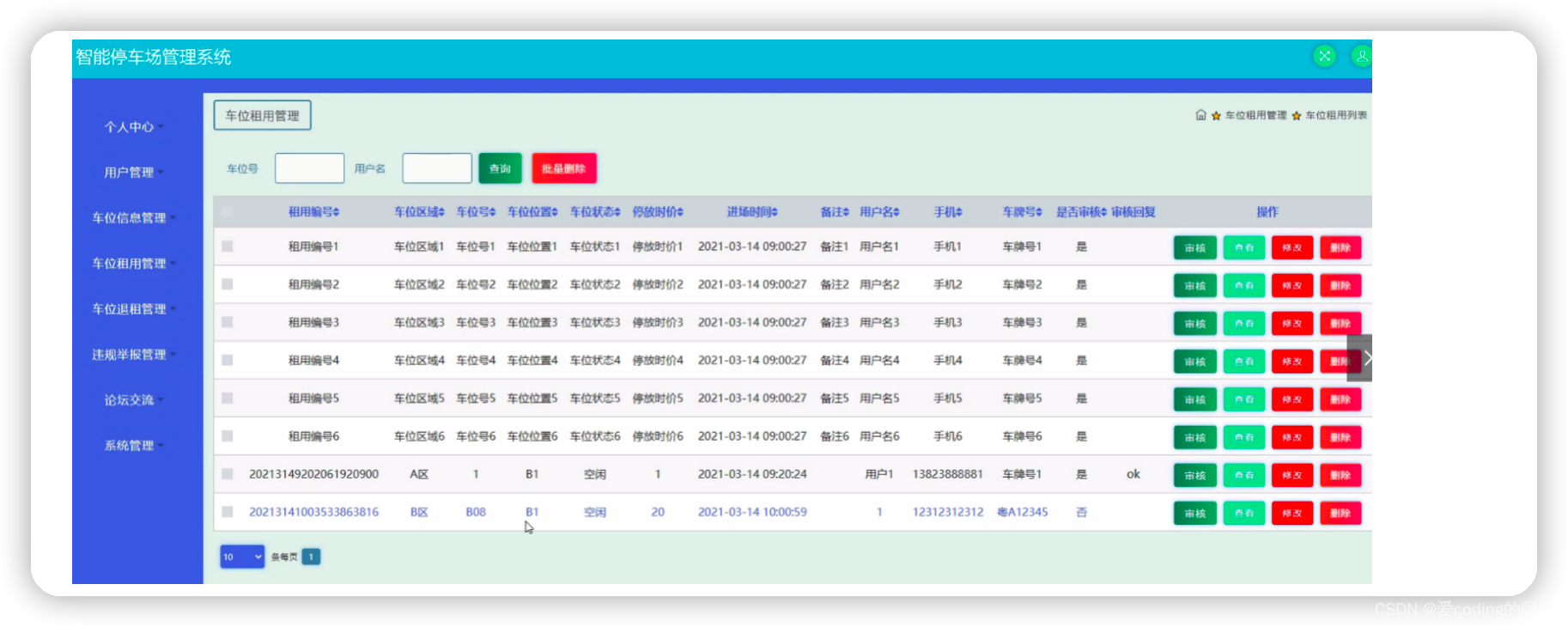Check the row 20213149202061920900 checkbox

228,474
